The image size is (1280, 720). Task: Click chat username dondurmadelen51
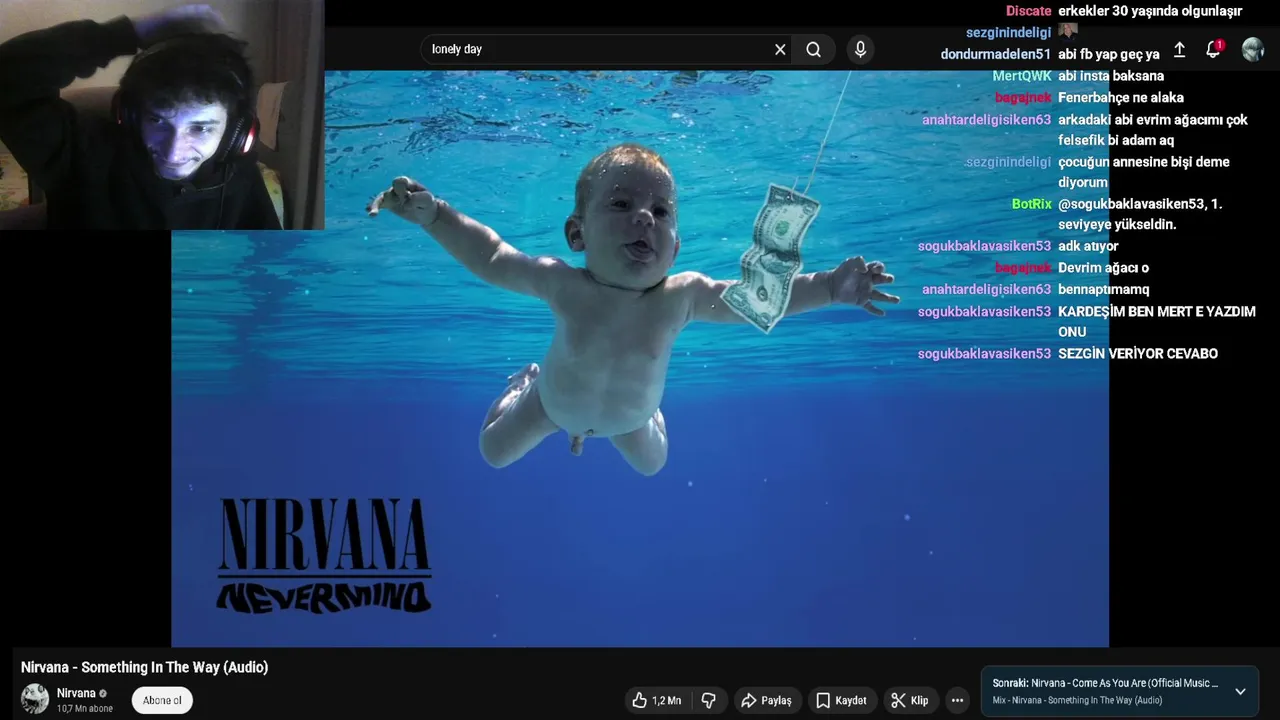pyautogui.click(x=996, y=54)
